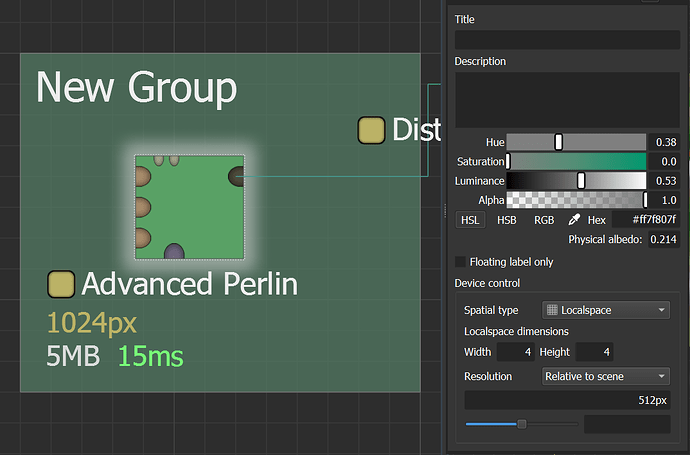Click the Hex color value field
This screenshot has width=690, height=455.
[646, 220]
